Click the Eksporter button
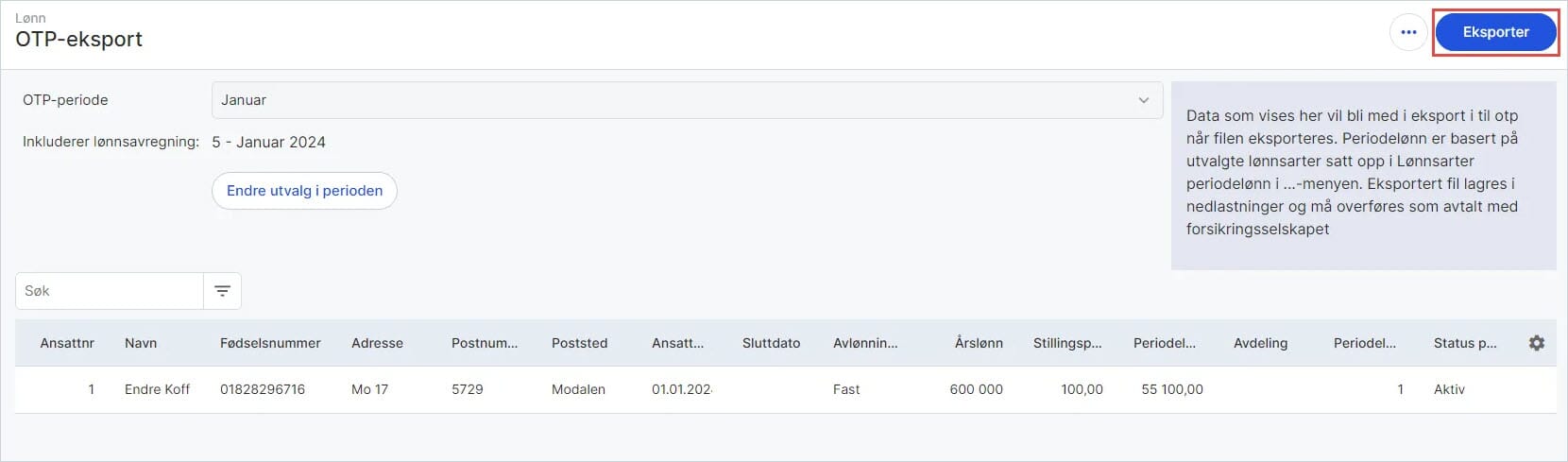The width and height of the screenshot is (1568, 462). [x=1496, y=32]
